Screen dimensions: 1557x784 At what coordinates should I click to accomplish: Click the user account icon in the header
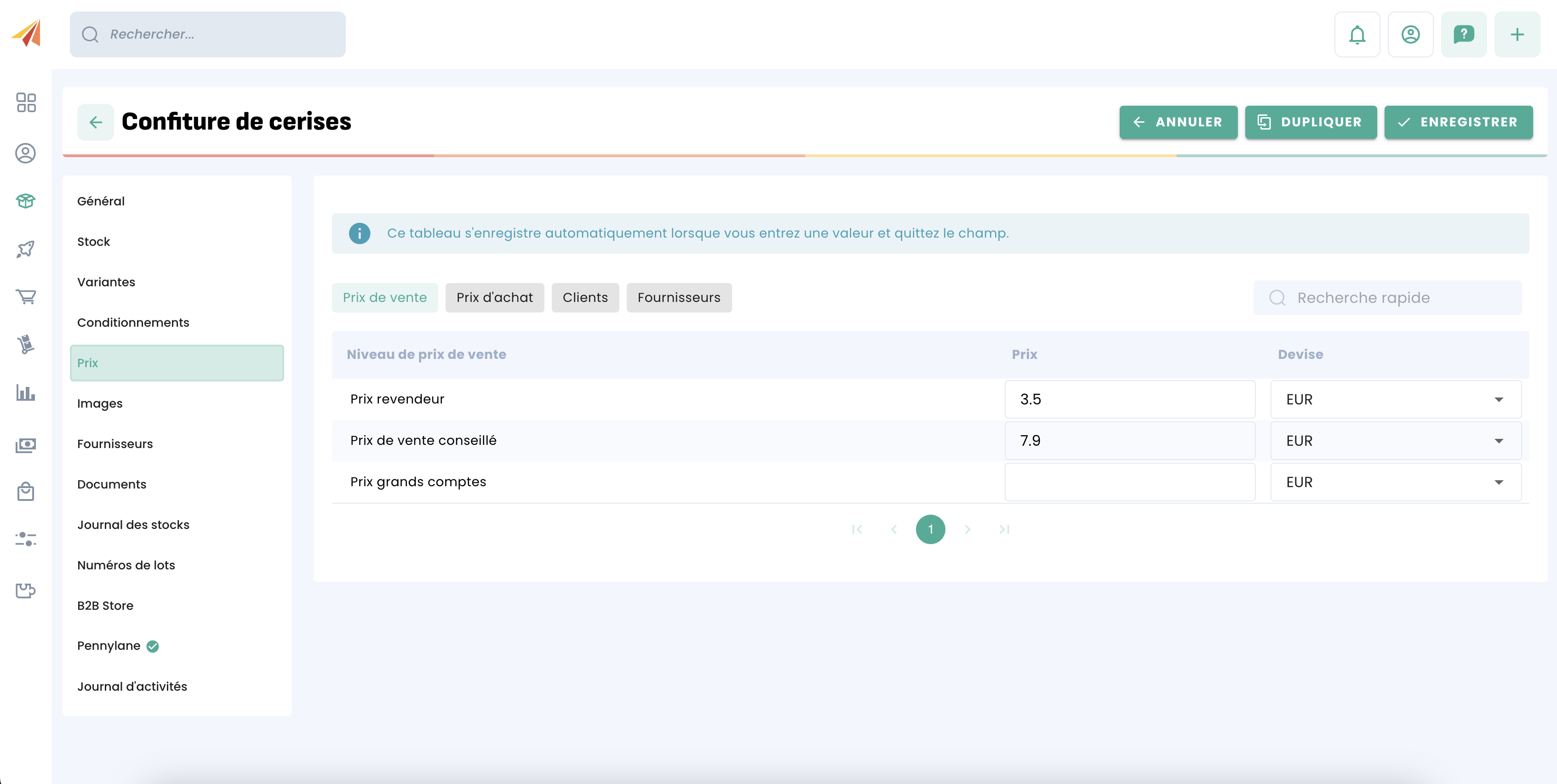(1410, 34)
